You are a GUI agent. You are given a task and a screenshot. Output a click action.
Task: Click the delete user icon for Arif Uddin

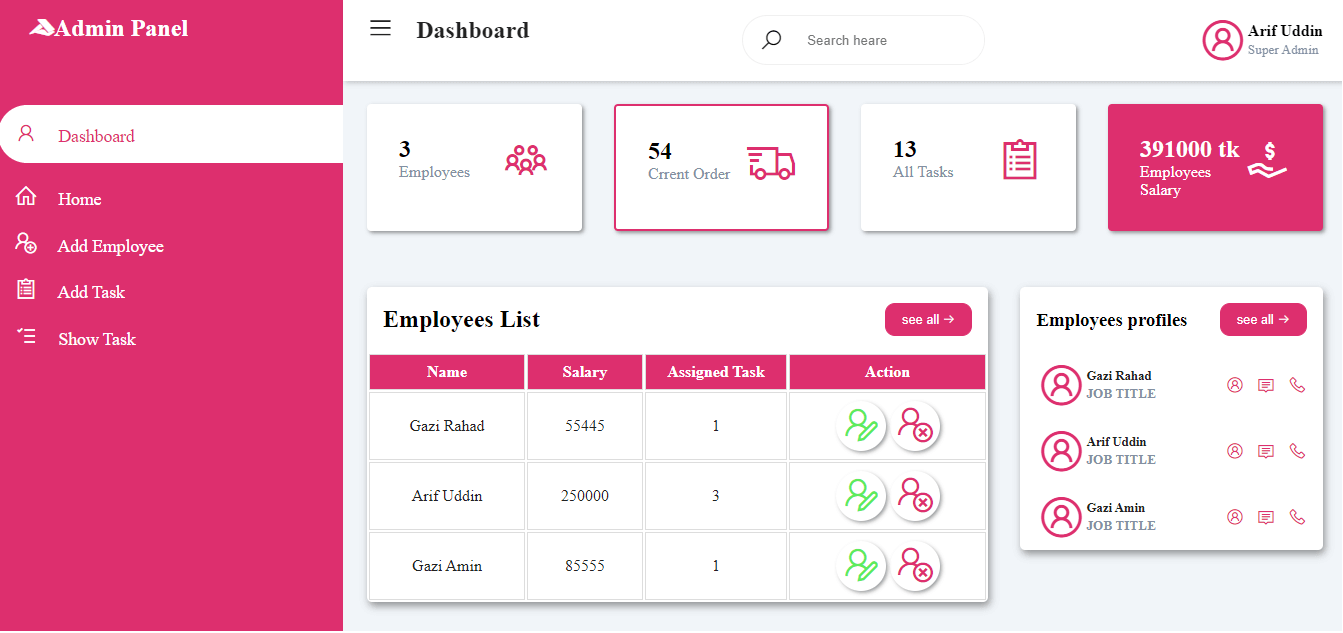pyautogui.click(x=915, y=496)
